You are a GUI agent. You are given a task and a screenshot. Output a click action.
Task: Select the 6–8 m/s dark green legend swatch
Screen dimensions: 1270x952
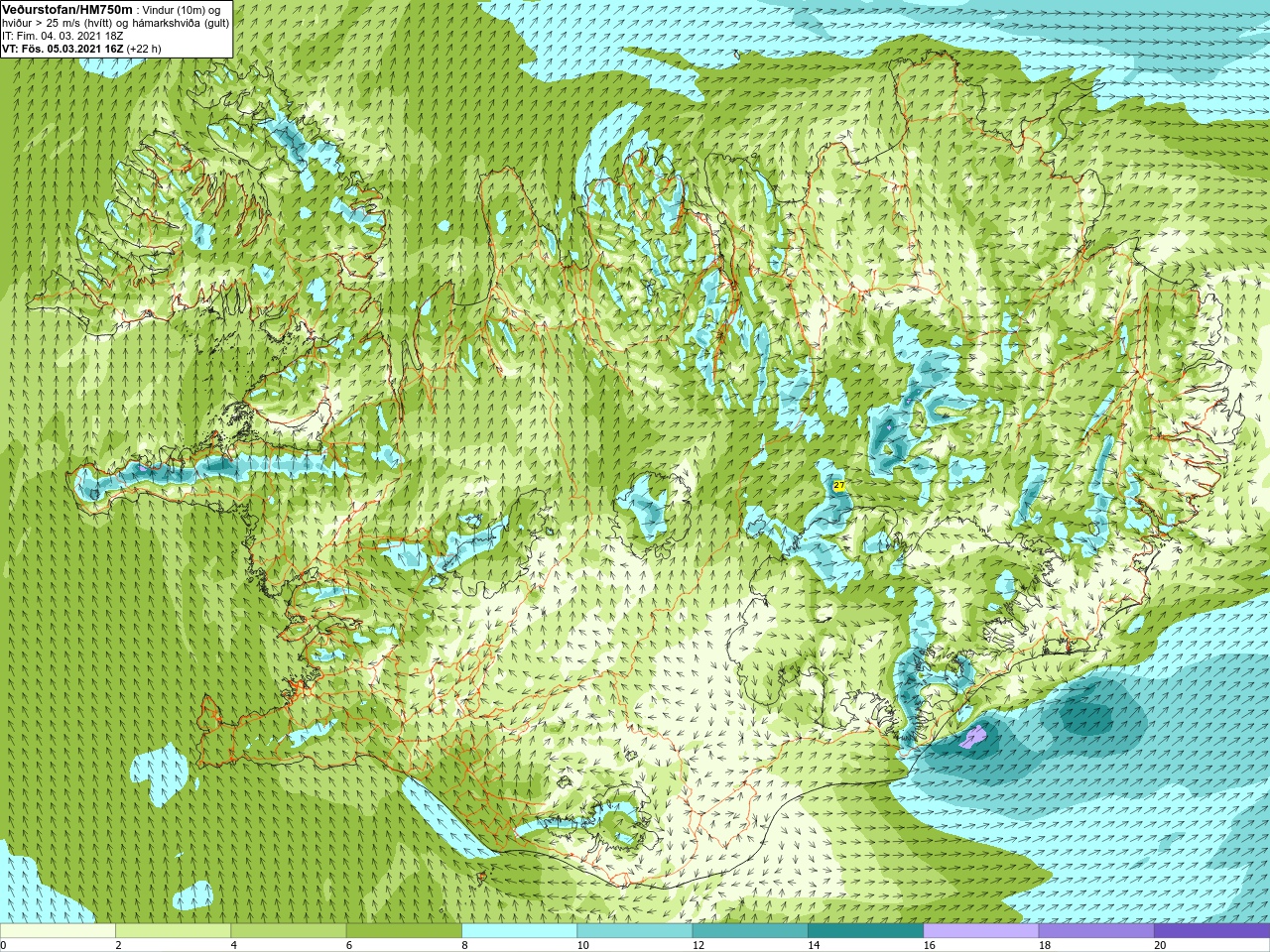404,931
